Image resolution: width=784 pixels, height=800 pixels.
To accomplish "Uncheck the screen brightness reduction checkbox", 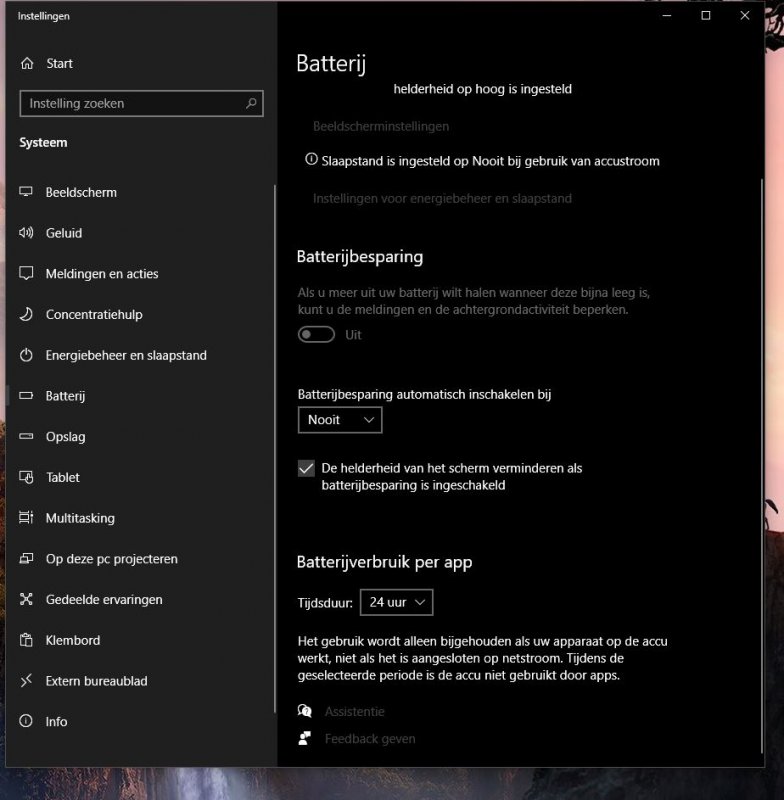I will point(307,469).
